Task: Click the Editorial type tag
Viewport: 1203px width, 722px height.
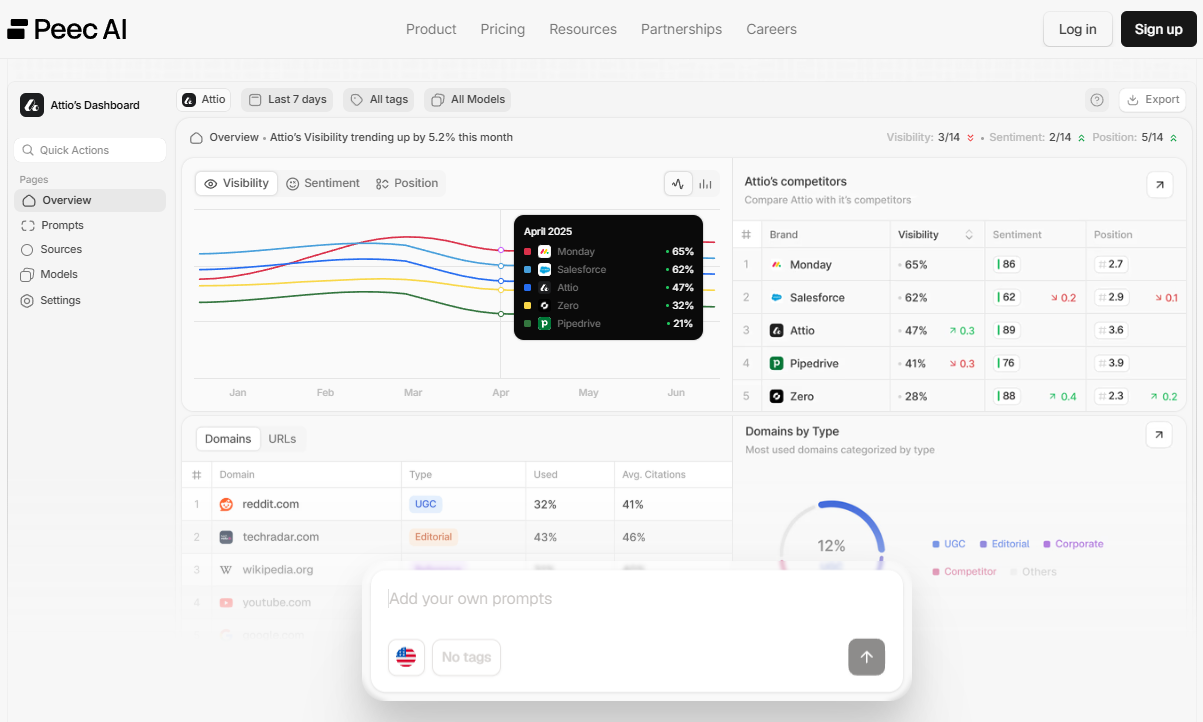Action: (433, 537)
